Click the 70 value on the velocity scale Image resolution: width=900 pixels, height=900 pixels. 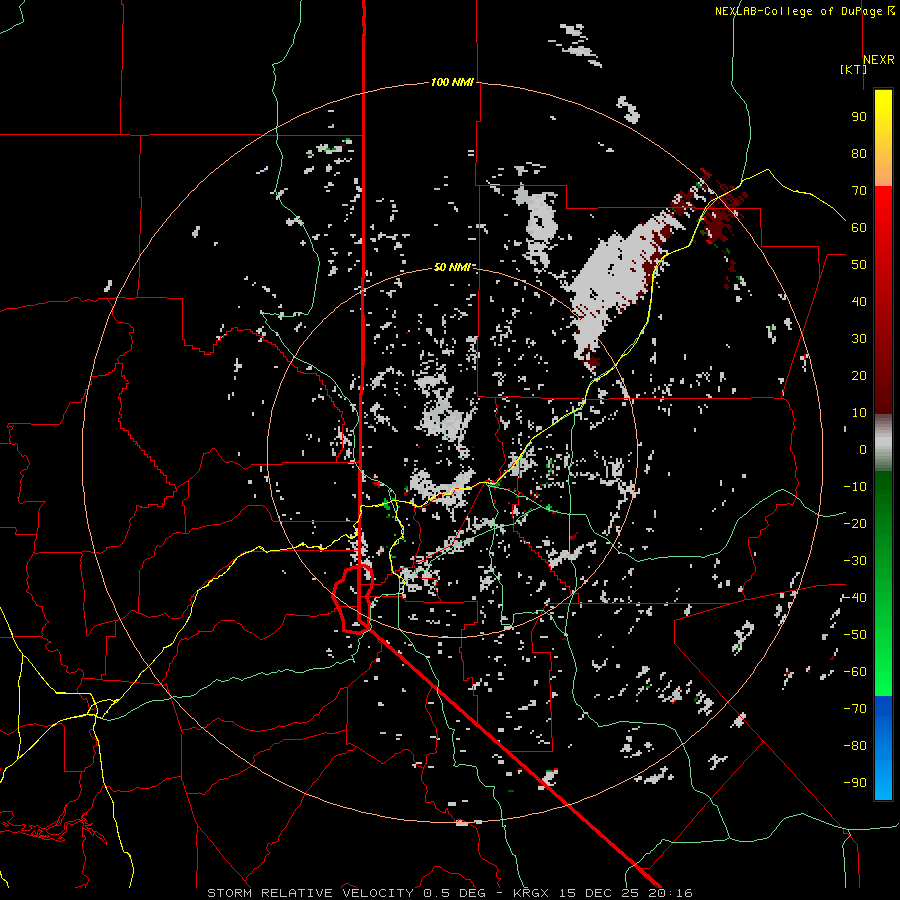(859, 191)
